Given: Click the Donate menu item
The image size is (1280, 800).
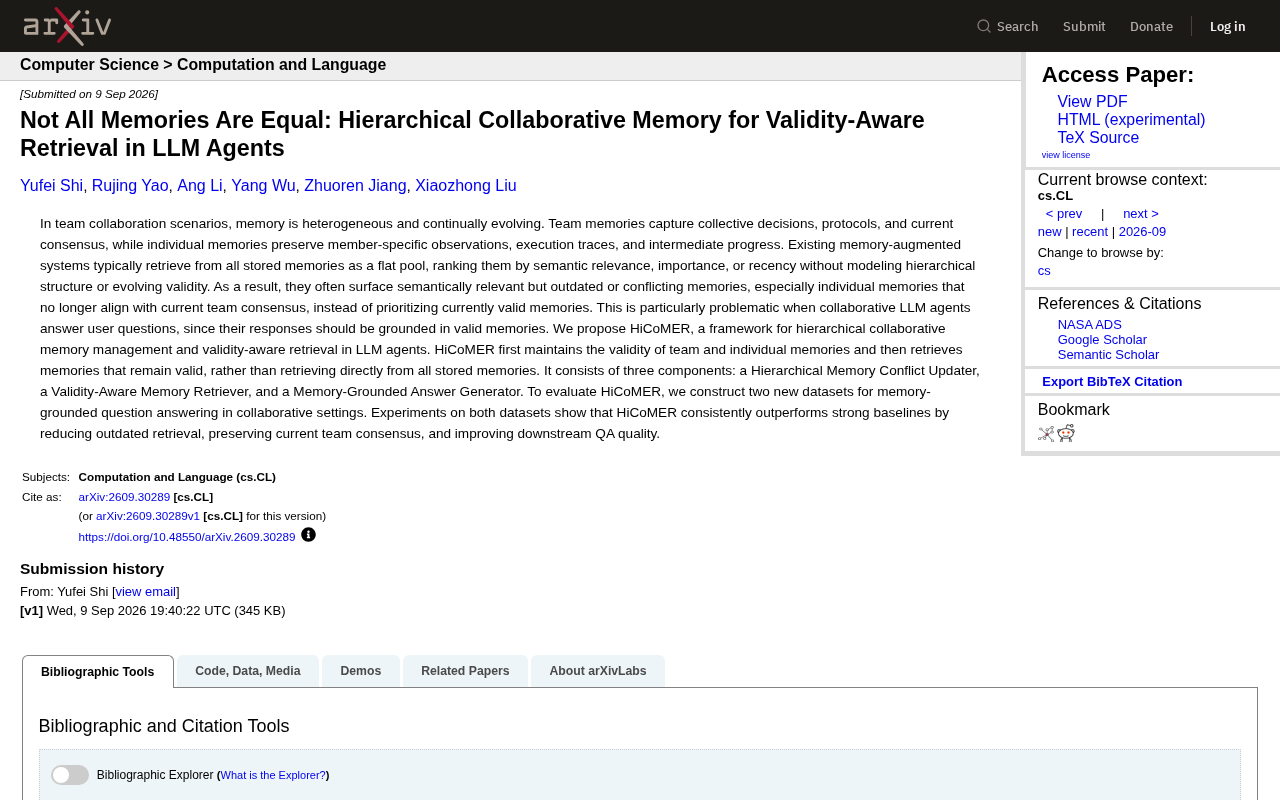Looking at the screenshot, I should pyautogui.click(x=1151, y=26).
